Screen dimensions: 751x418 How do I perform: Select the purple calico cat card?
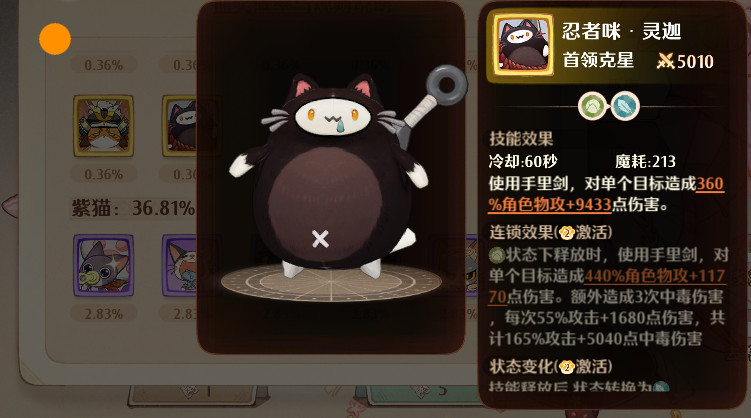[180, 265]
